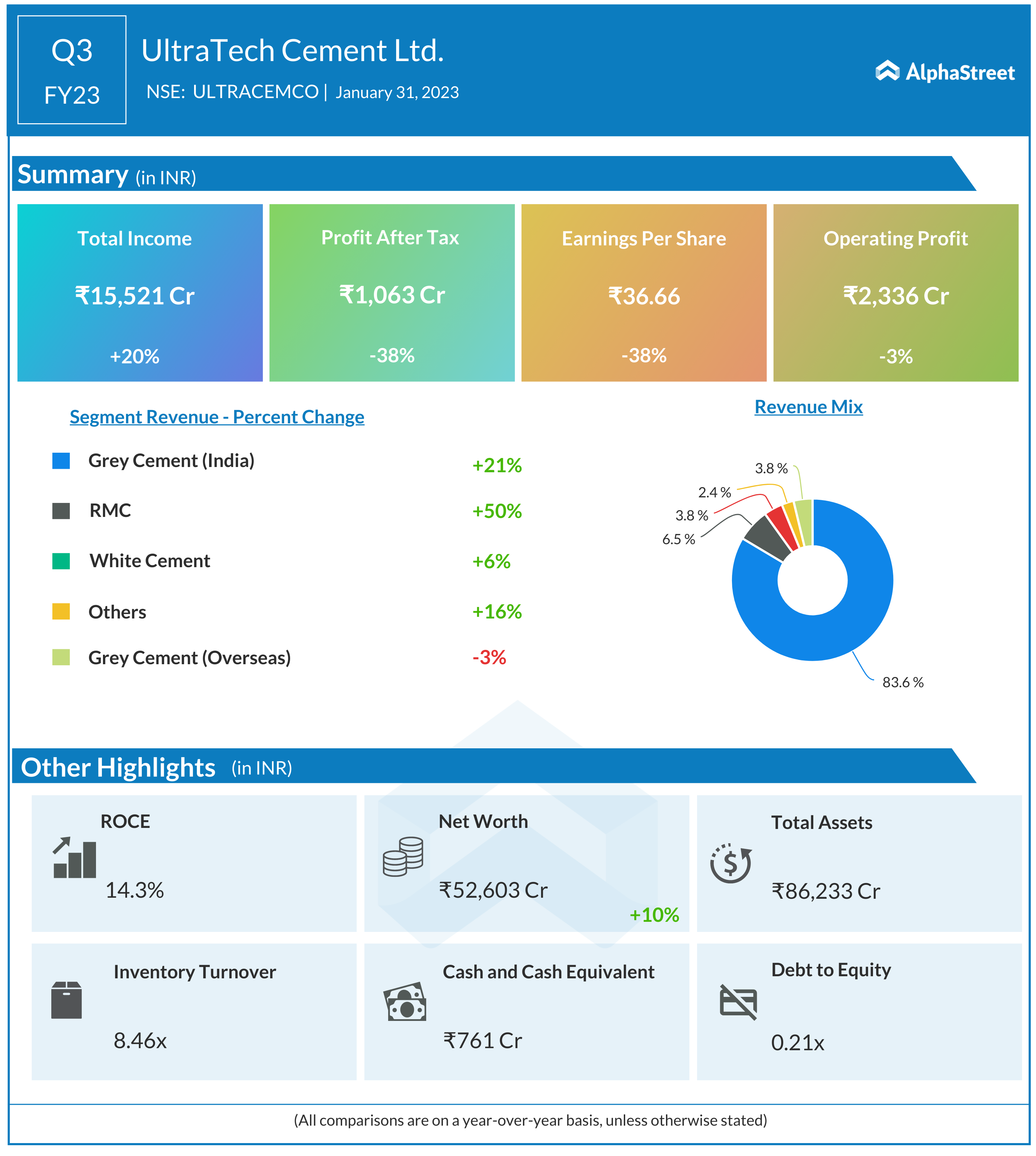Viewport: 1036px width, 1156px height.
Task: Select the Profit After Tax summary card
Action: tap(392, 292)
